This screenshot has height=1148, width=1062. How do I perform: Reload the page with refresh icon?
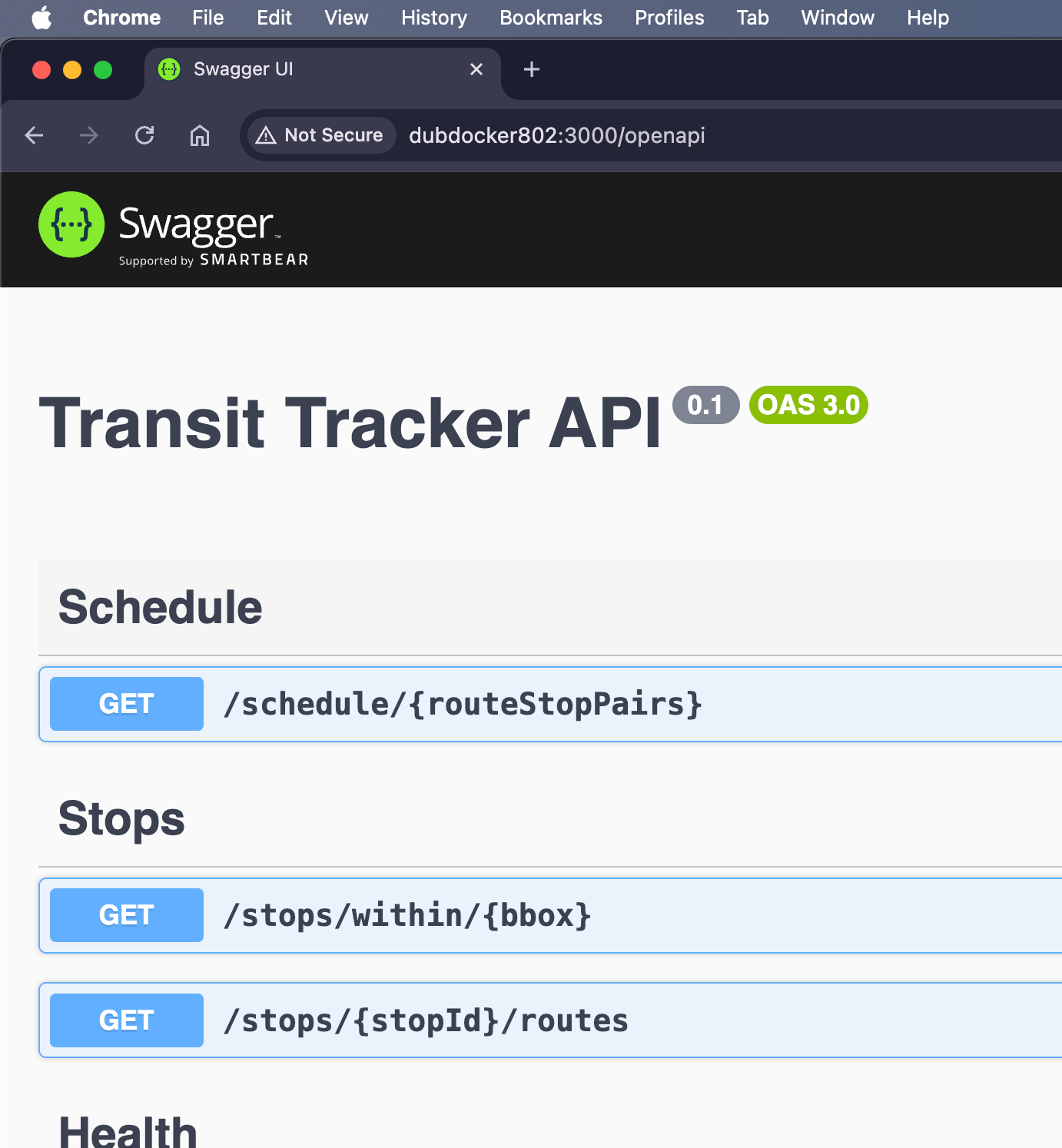(144, 136)
